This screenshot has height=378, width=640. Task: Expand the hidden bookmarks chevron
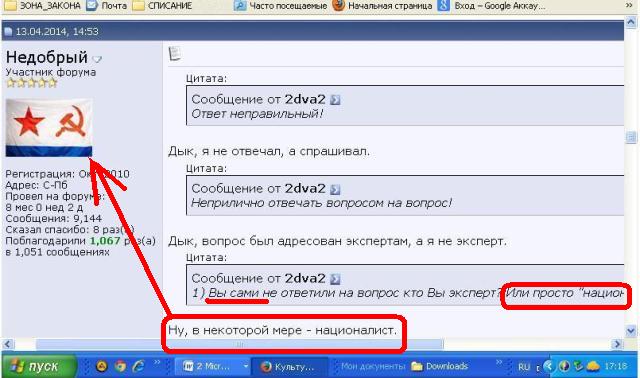coord(630,5)
